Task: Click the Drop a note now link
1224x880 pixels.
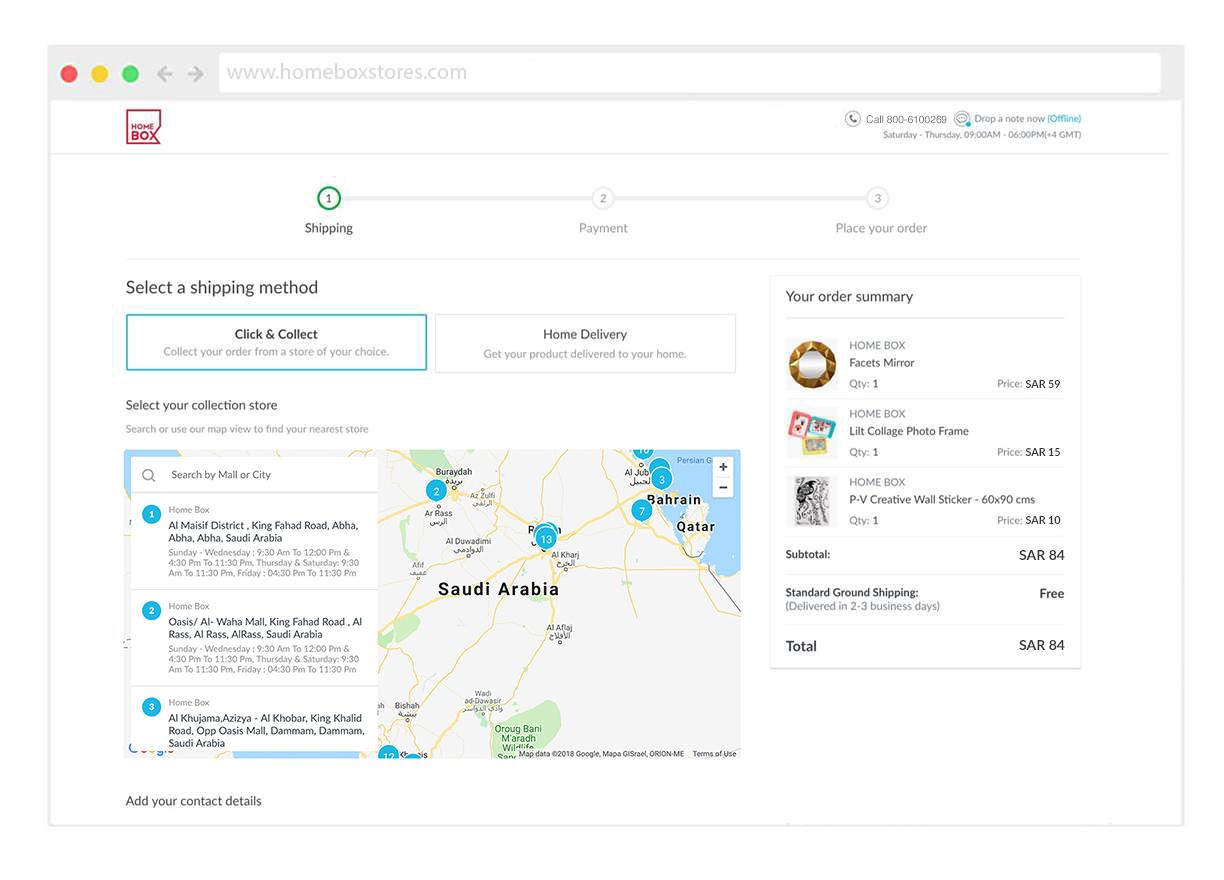Action: click(x=1010, y=119)
